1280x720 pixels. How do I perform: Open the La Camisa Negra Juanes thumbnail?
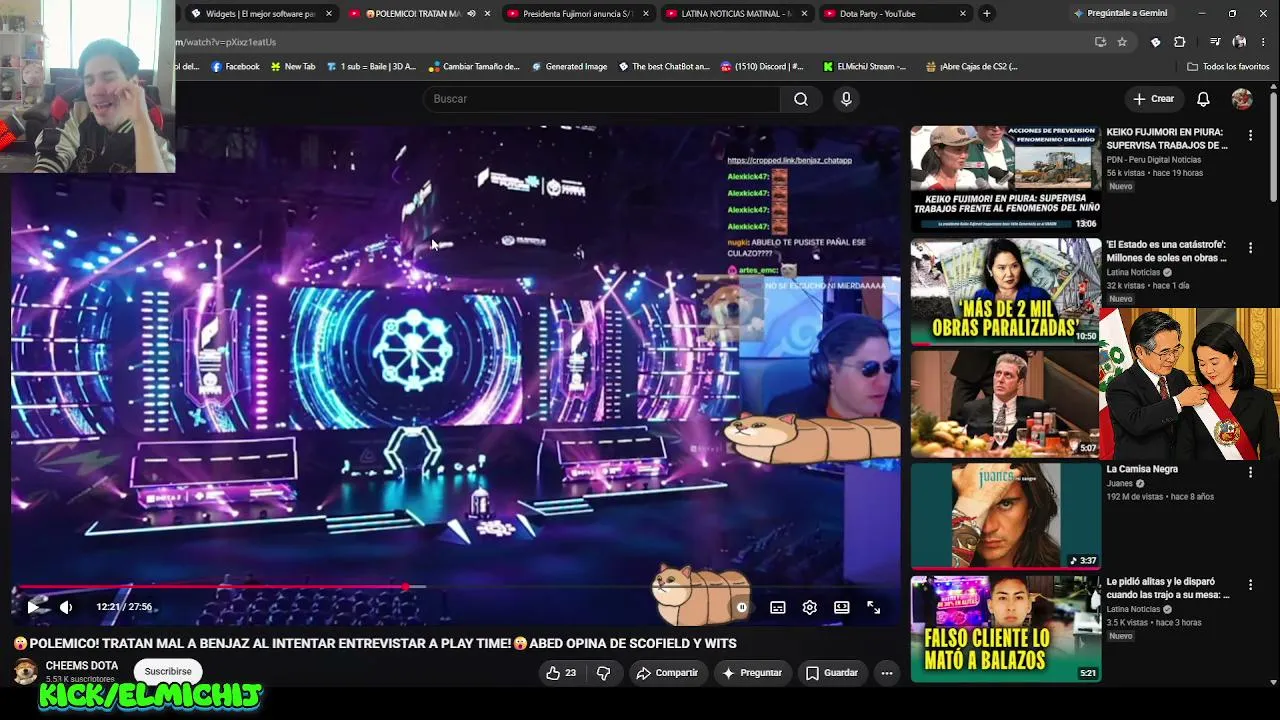coord(1005,516)
